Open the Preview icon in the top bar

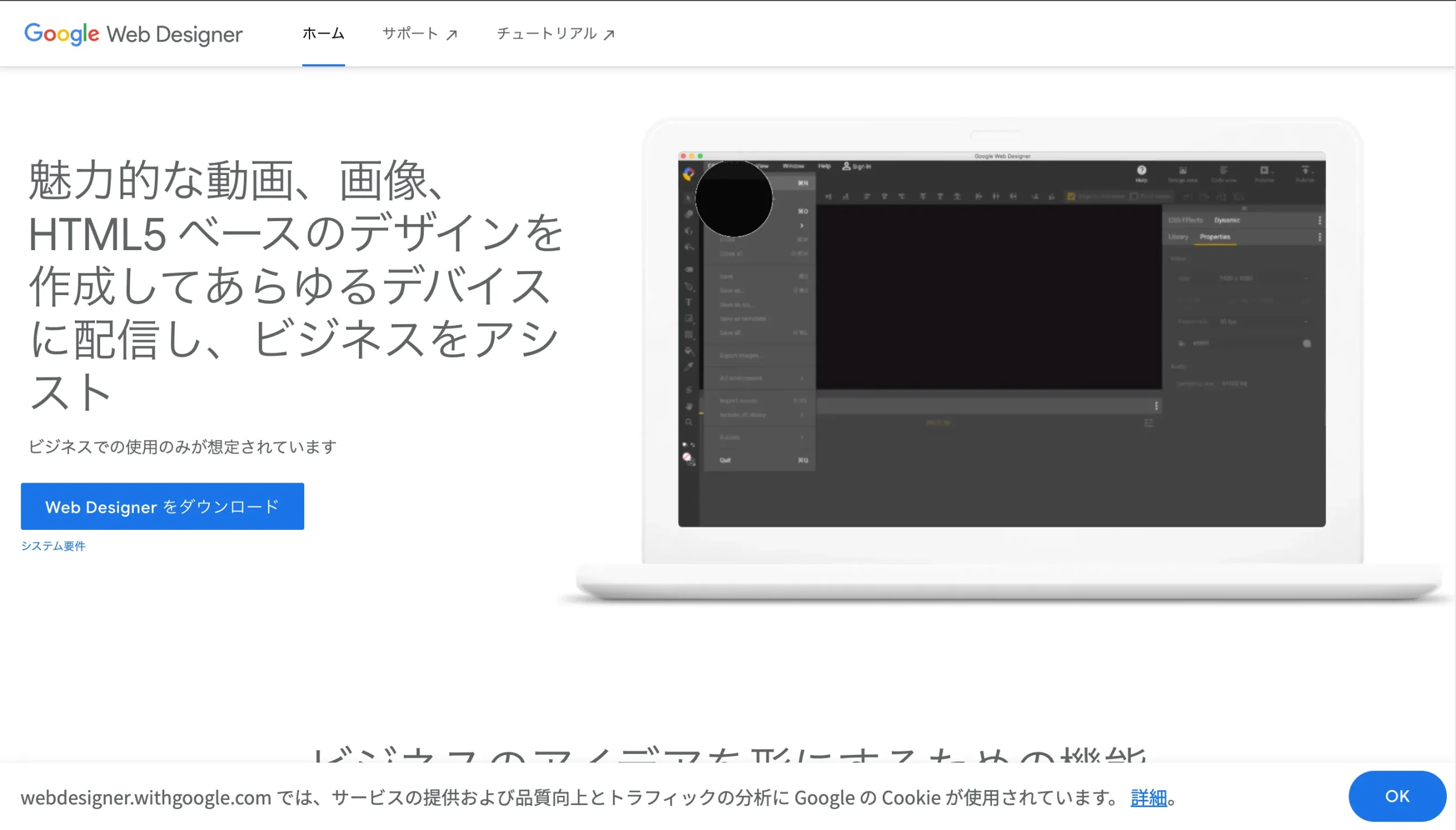click(1264, 171)
